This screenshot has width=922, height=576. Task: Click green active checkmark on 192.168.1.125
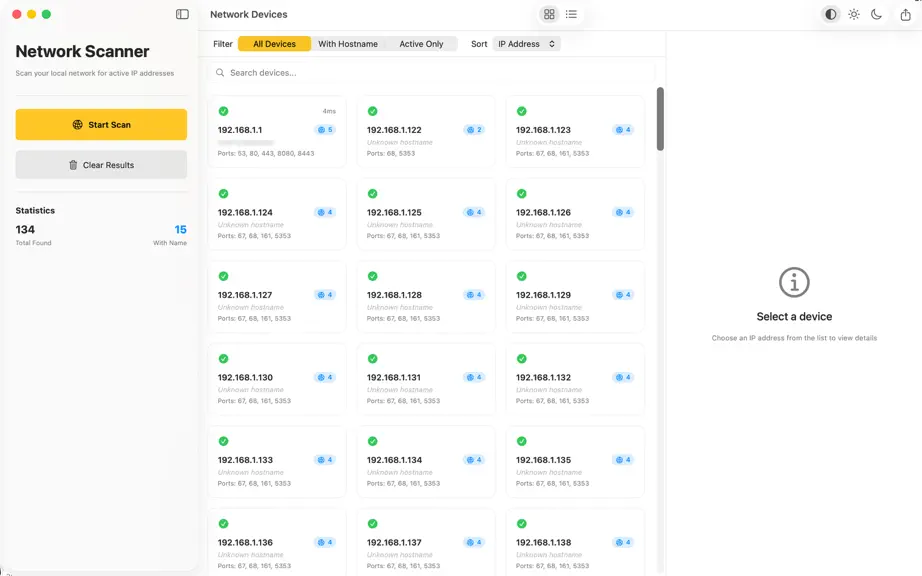coord(372,193)
